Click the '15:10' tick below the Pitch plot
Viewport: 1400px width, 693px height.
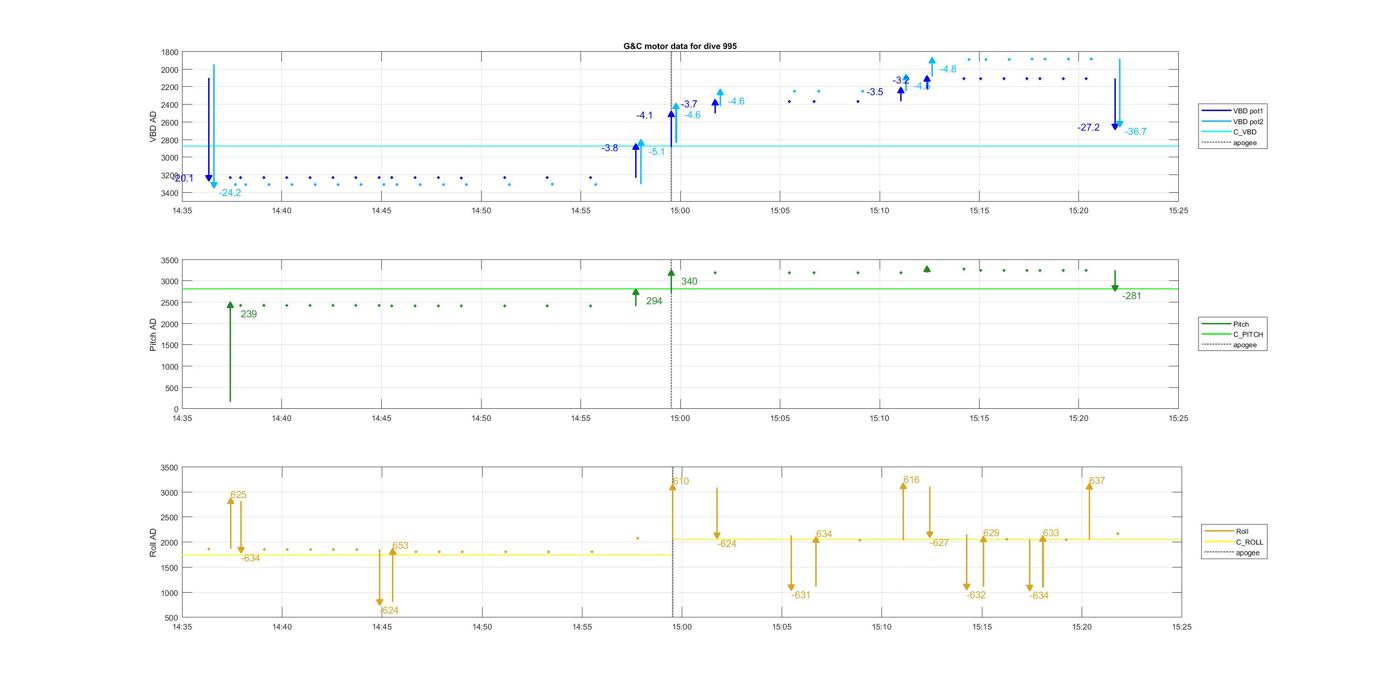[x=879, y=419]
